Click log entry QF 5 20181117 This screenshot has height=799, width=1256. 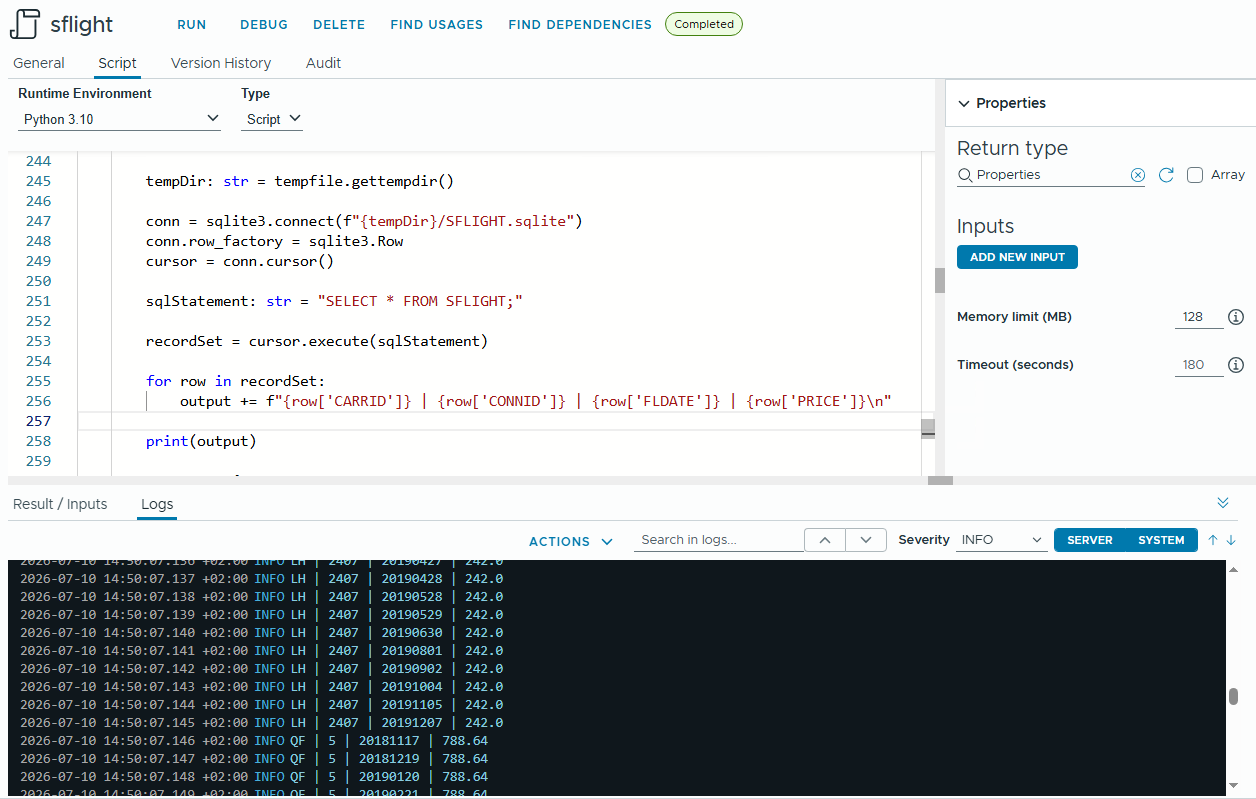pyautogui.click(x=254, y=741)
